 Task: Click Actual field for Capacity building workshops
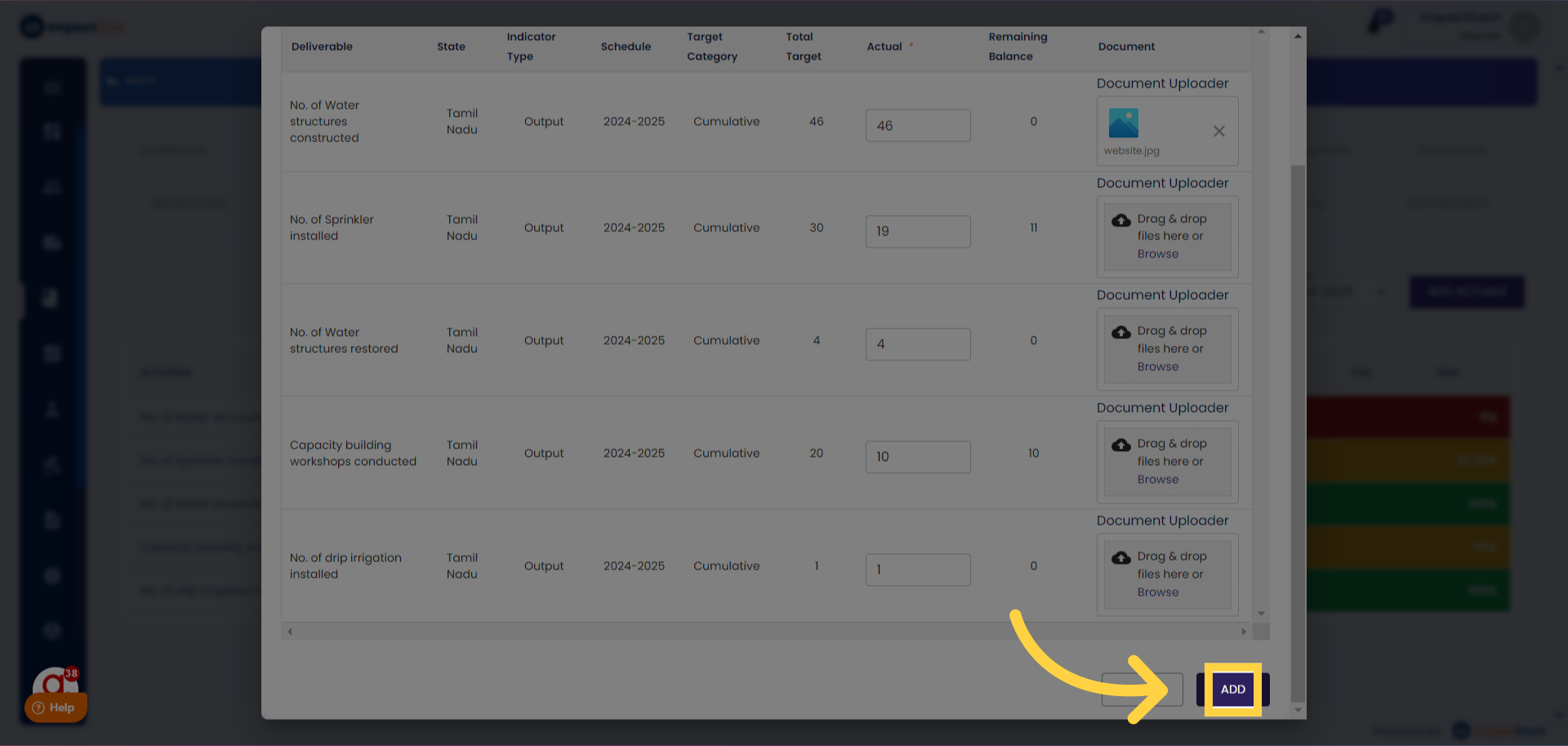click(x=918, y=458)
